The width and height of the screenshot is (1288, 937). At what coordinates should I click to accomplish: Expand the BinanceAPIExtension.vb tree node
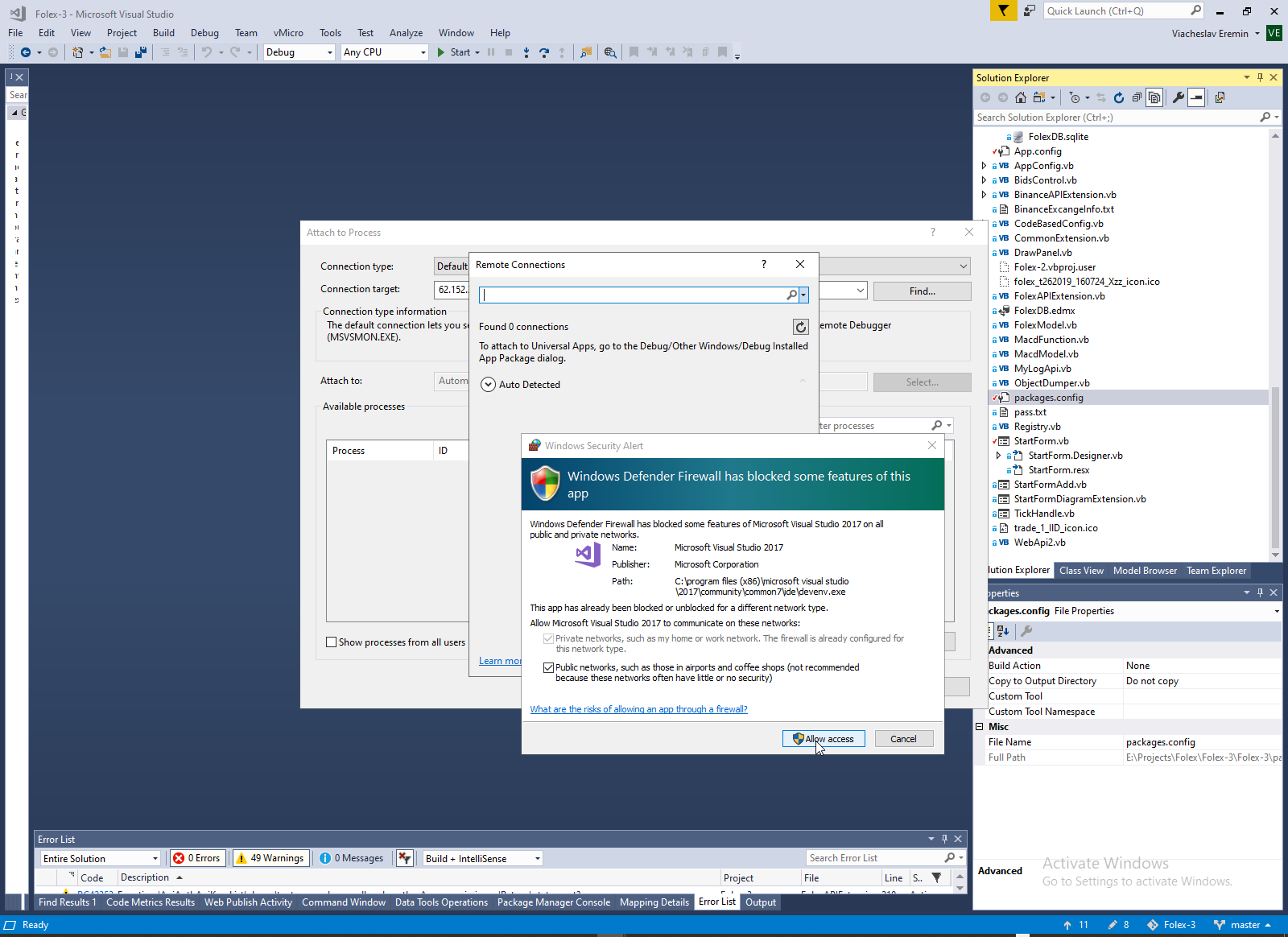point(984,195)
